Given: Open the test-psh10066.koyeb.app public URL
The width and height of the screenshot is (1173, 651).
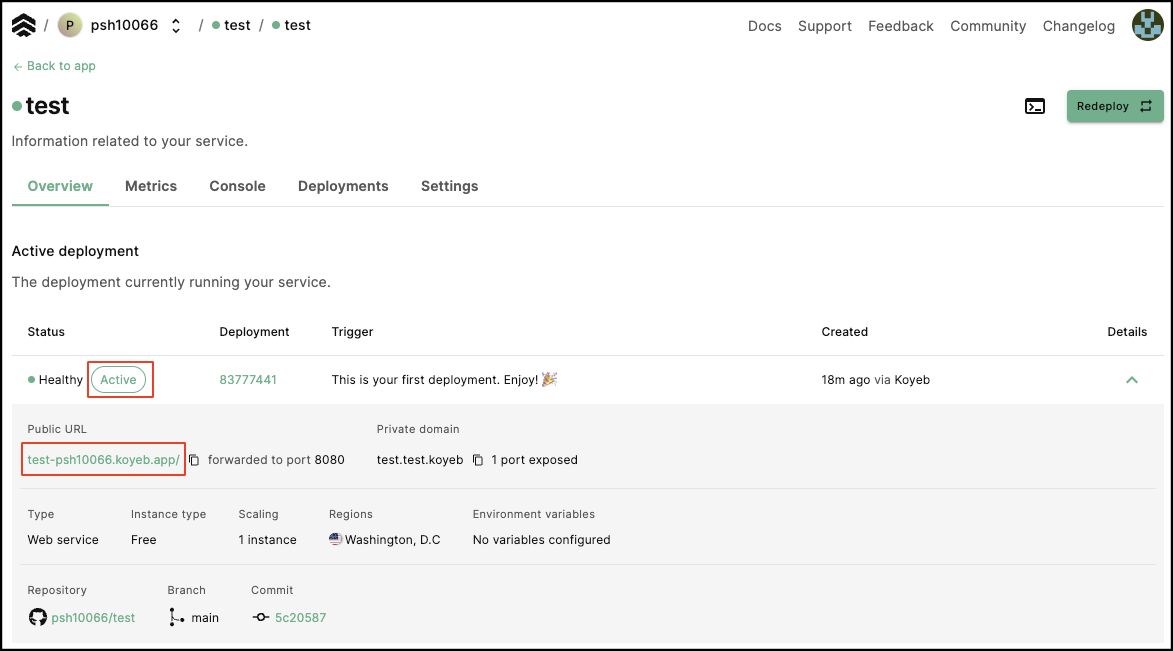Looking at the screenshot, I should point(103,459).
